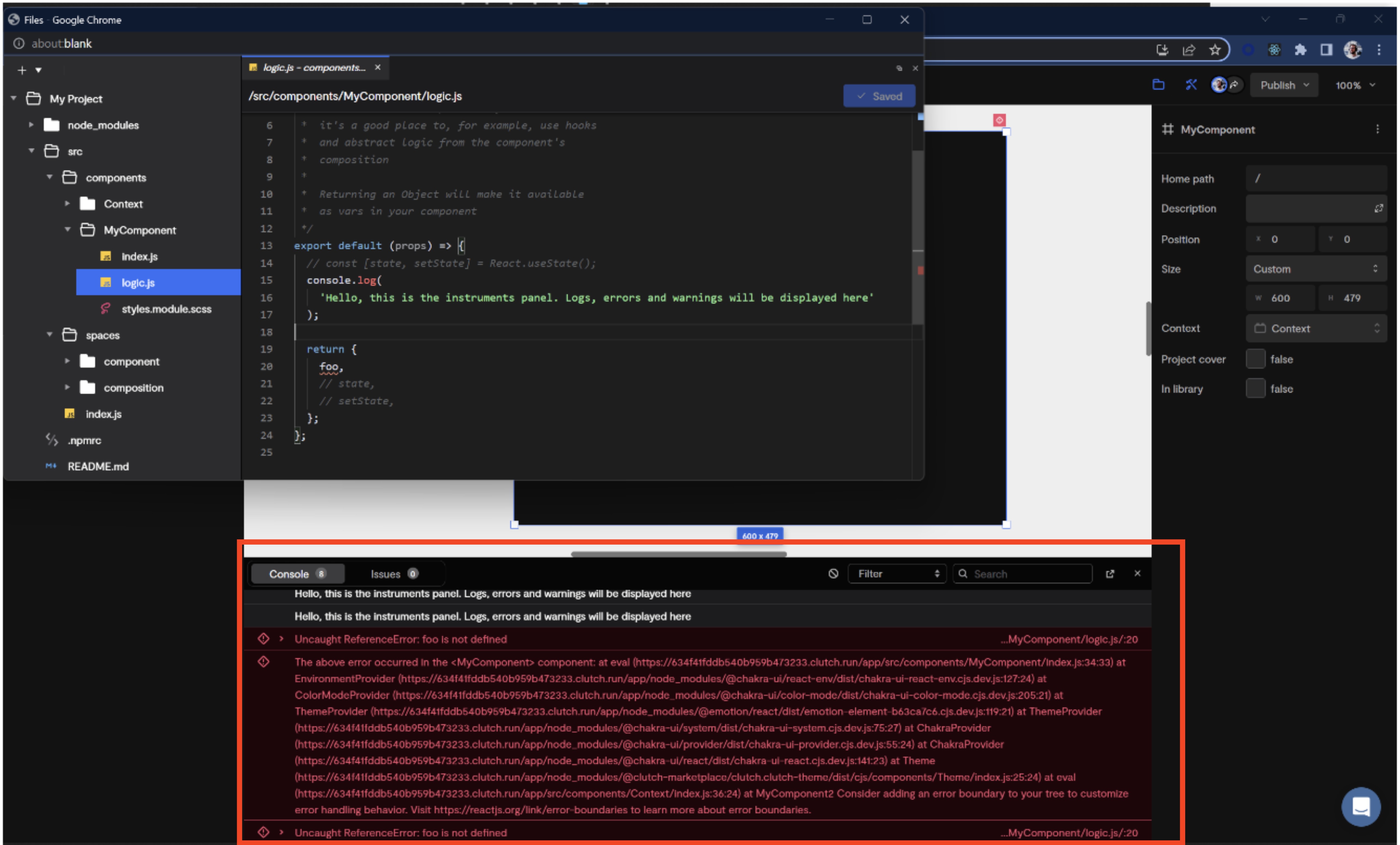Open the console Filter dropdown
Image resolution: width=1400 pixels, height=845 pixels.
coord(897,573)
